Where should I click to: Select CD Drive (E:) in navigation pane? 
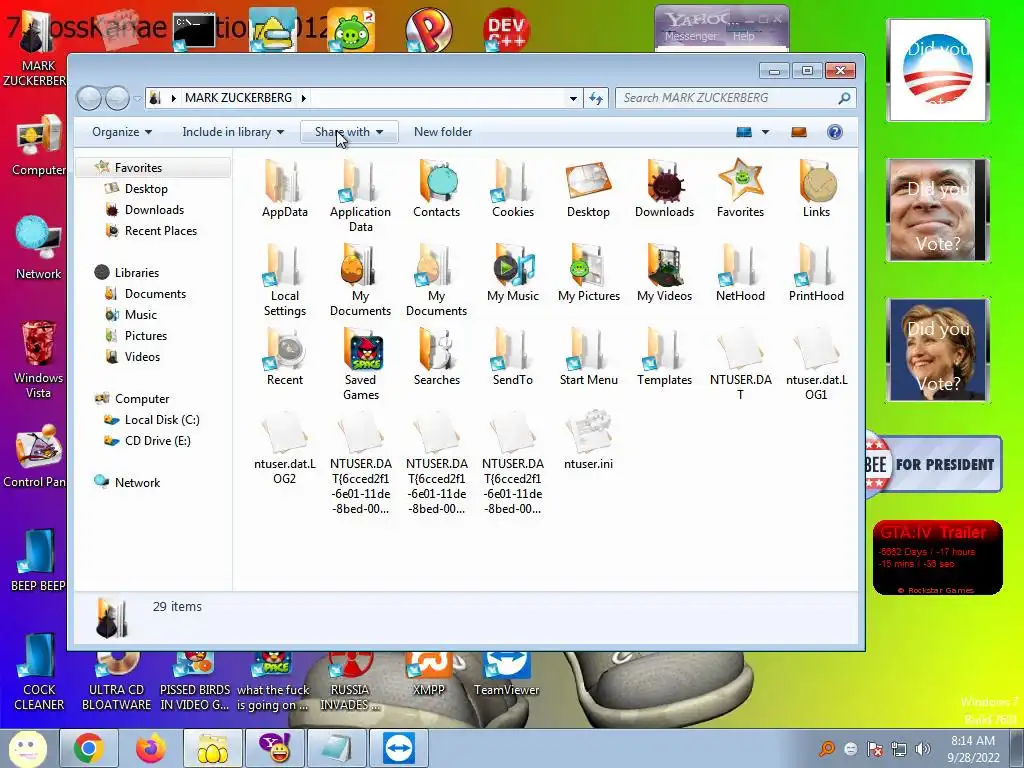pos(157,441)
